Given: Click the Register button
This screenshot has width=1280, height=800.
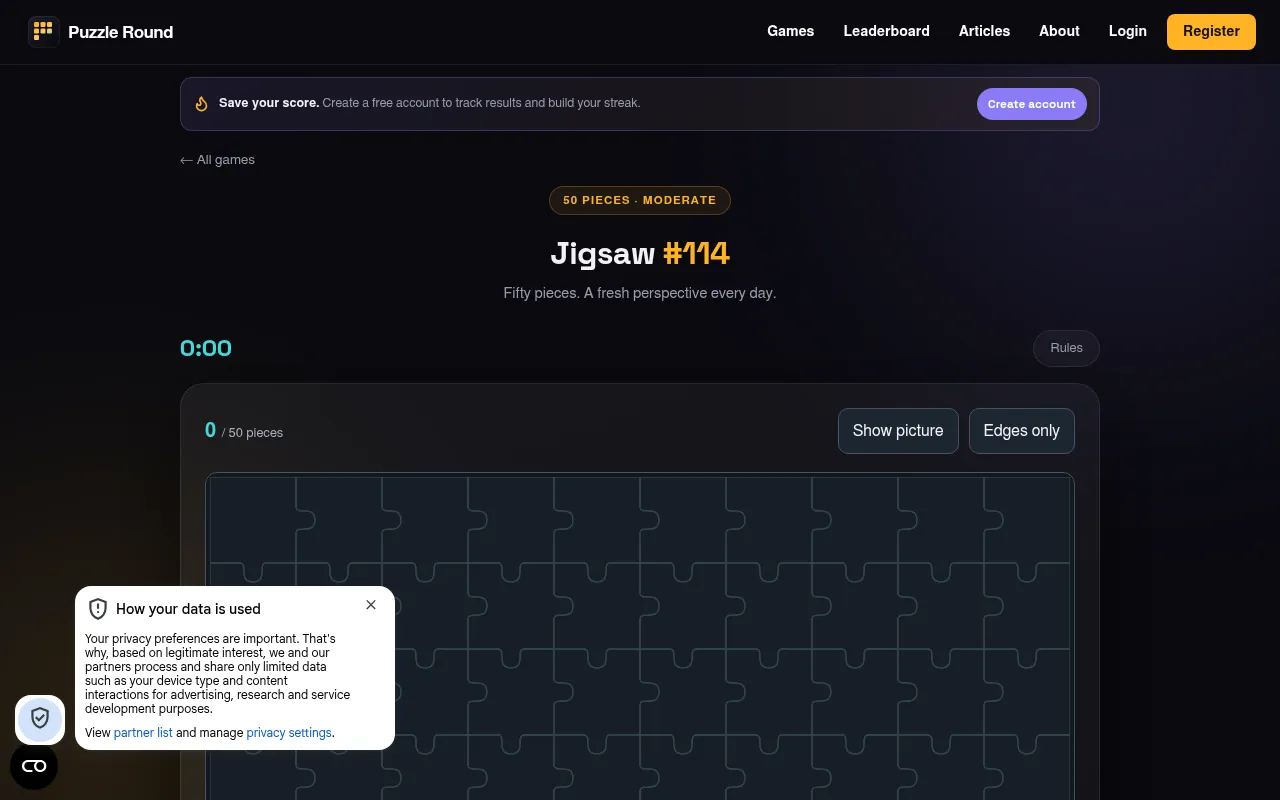Looking at the screenshot, I should coord(1211,32).
